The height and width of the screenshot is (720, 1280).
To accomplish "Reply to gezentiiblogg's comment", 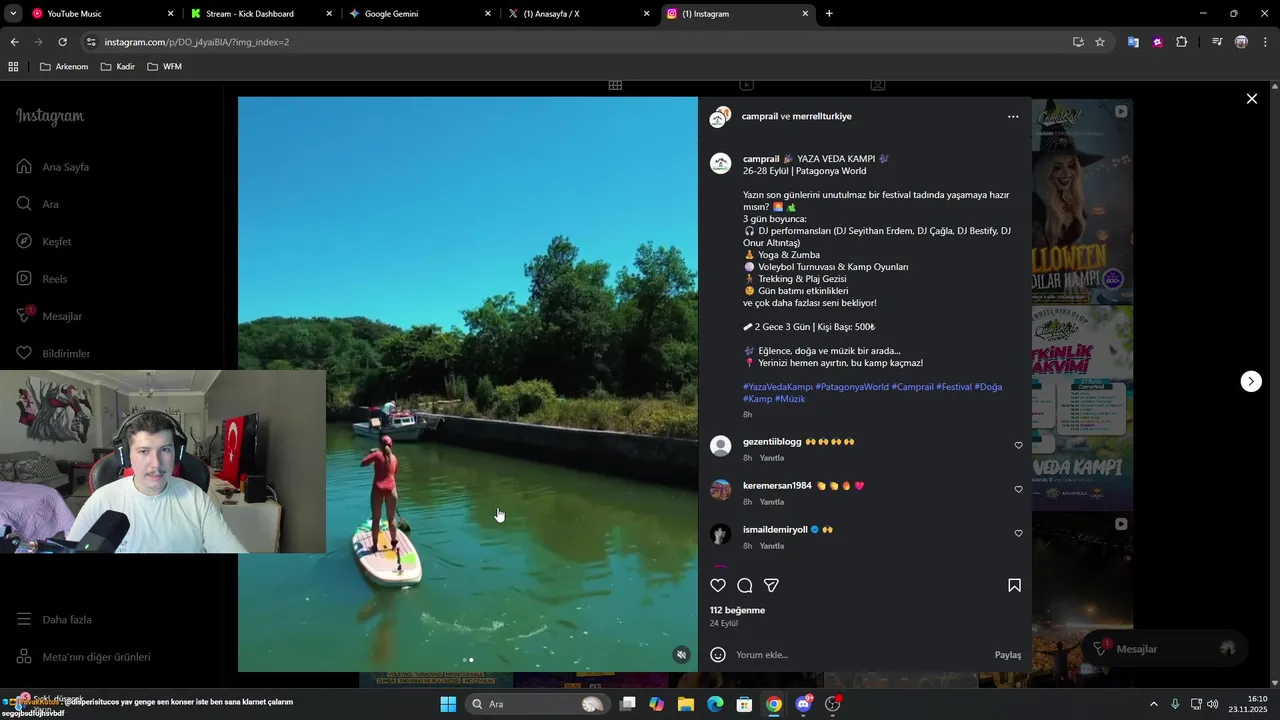I will coord(771,458).
